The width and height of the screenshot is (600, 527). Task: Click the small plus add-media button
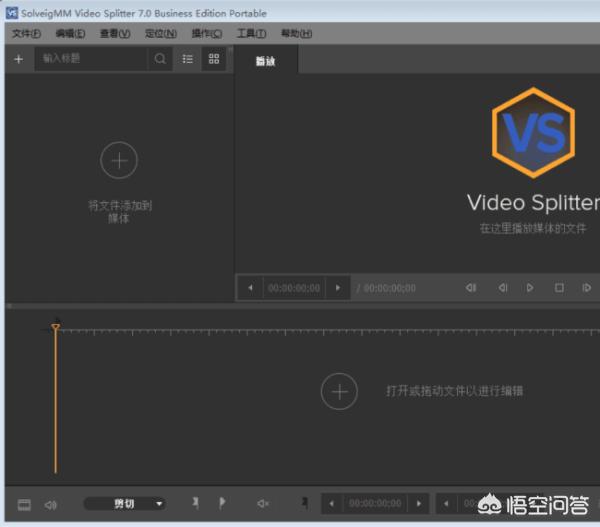coord(18,59)
